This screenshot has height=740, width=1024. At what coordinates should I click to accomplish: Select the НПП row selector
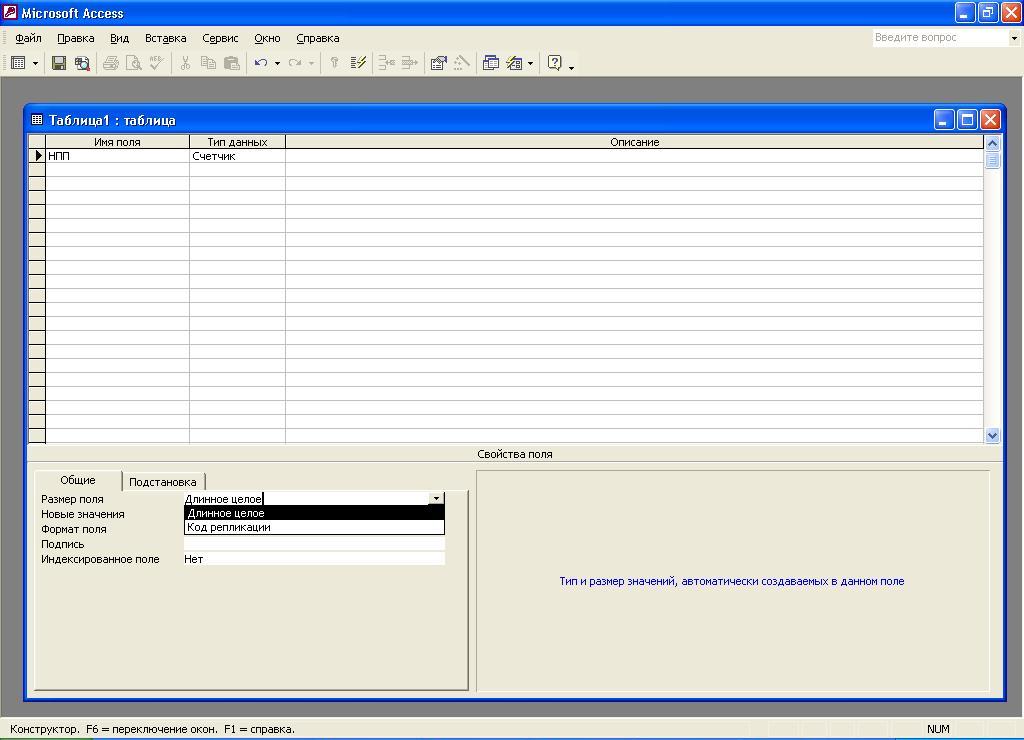pyautogui.click(x=37, y=156)
